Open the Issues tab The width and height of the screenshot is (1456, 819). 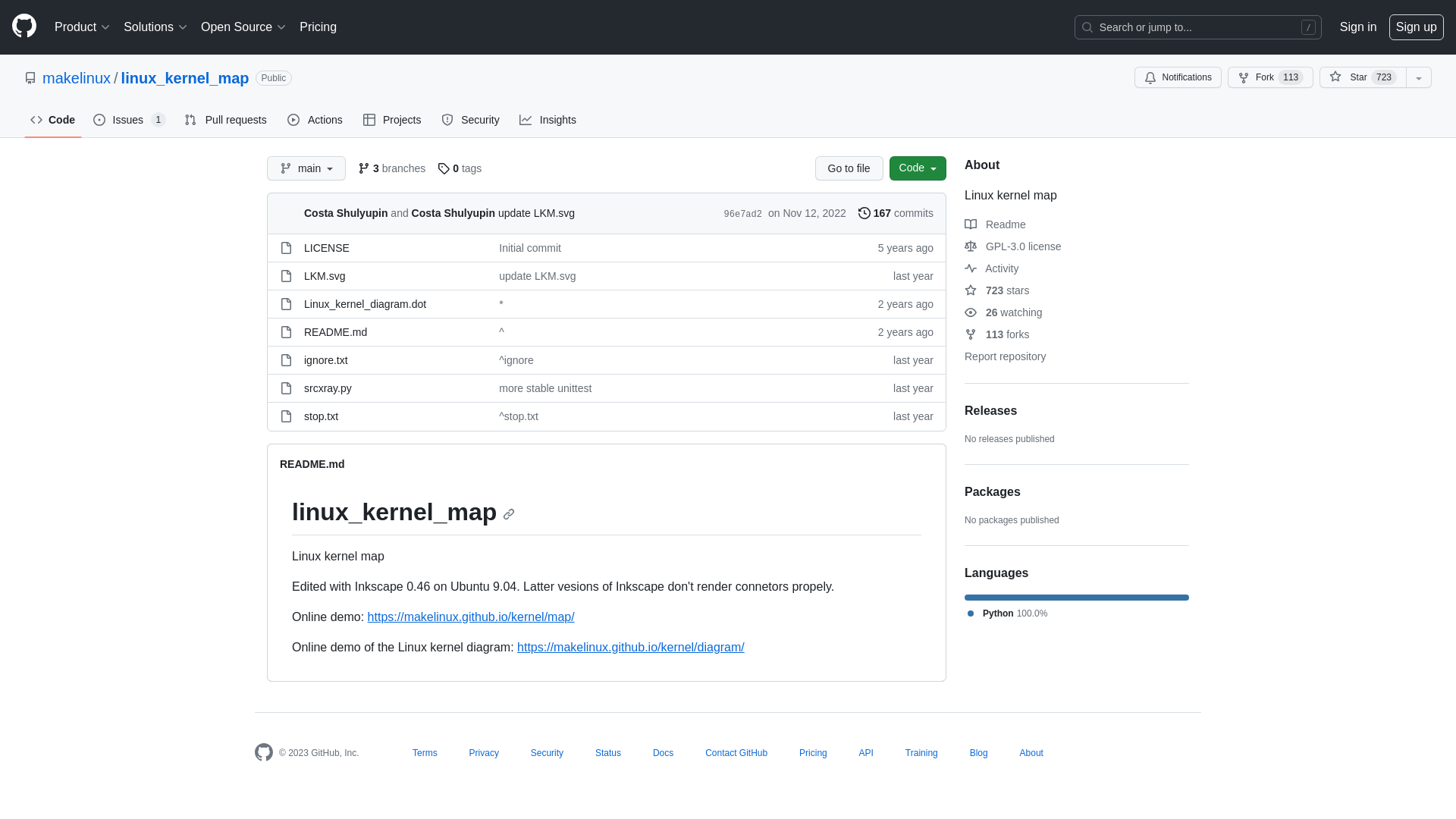(x=129, y=120)
